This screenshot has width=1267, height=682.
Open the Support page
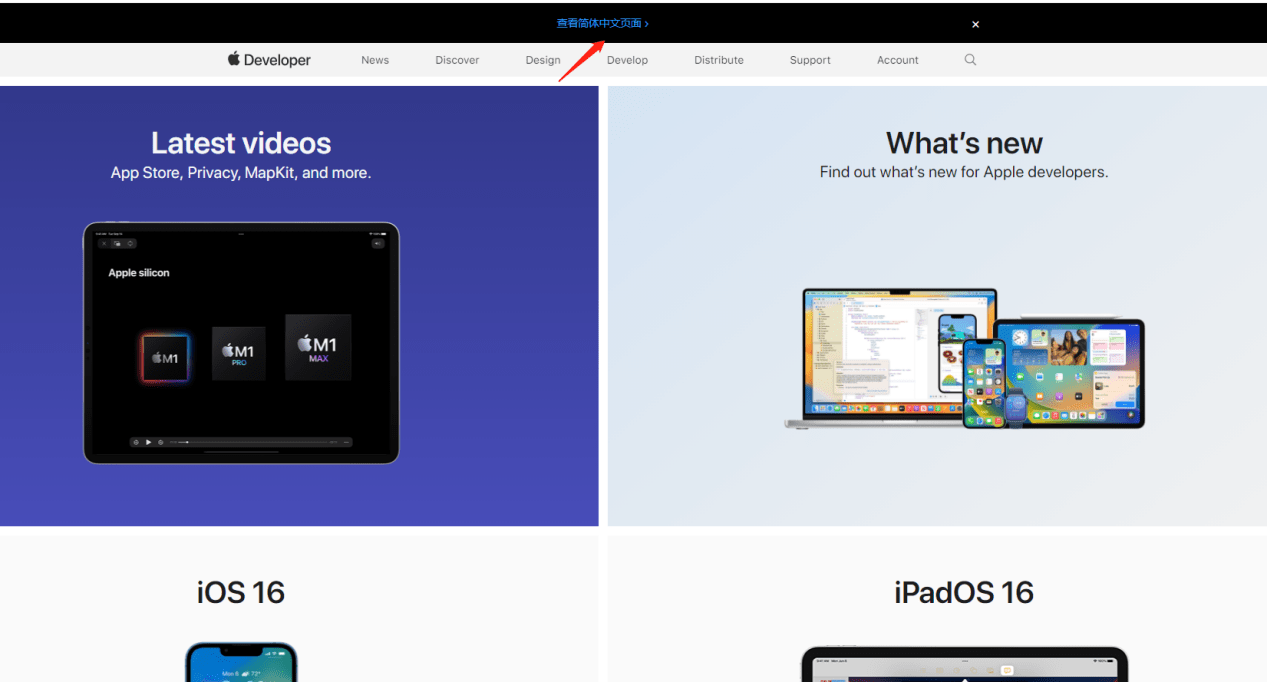[x=810, y=60]
